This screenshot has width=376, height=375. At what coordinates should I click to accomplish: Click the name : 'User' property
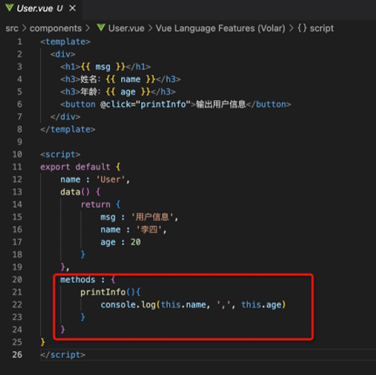pos(95,180)
